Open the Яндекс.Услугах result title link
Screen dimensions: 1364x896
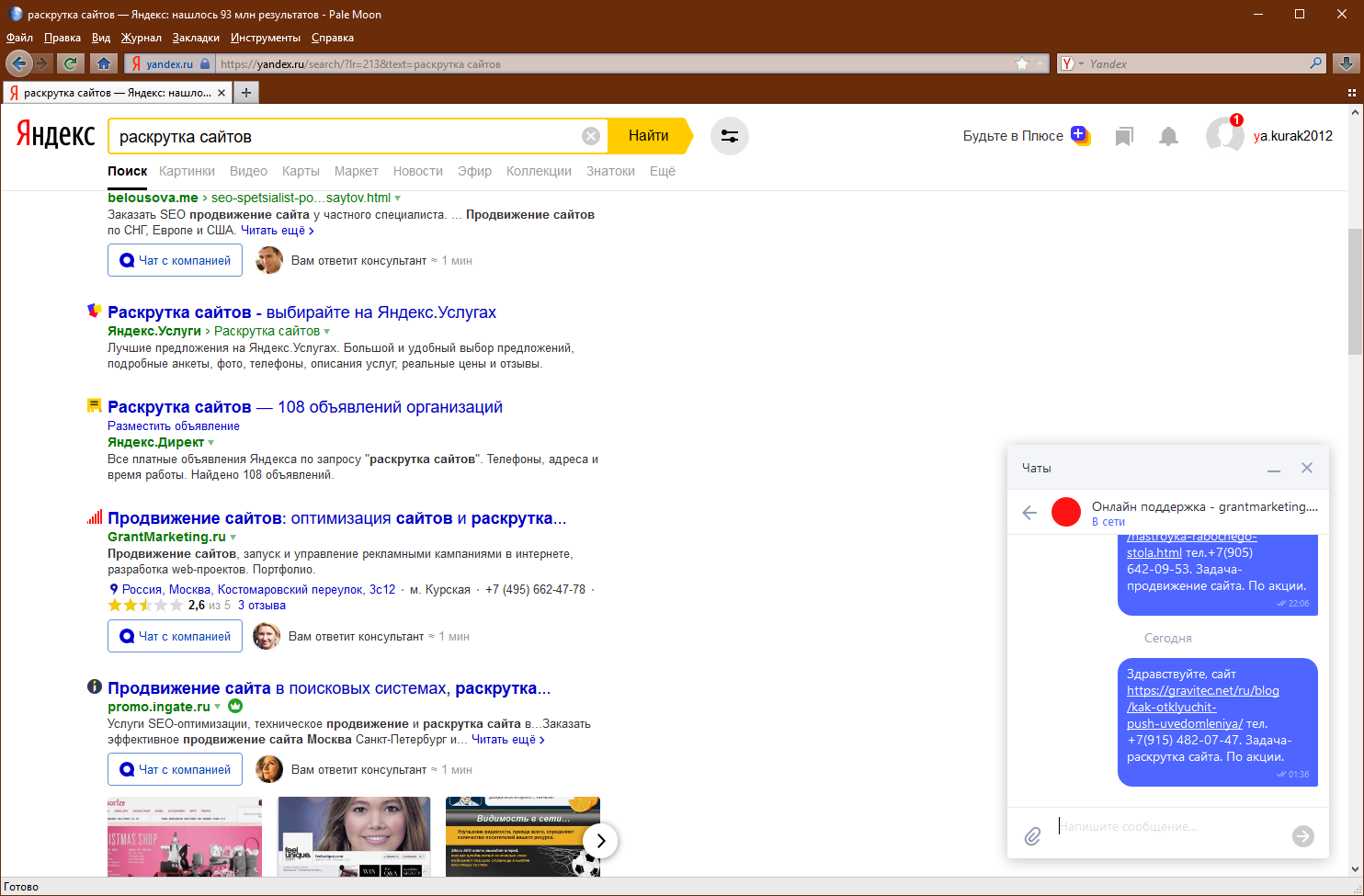[301, 312]
